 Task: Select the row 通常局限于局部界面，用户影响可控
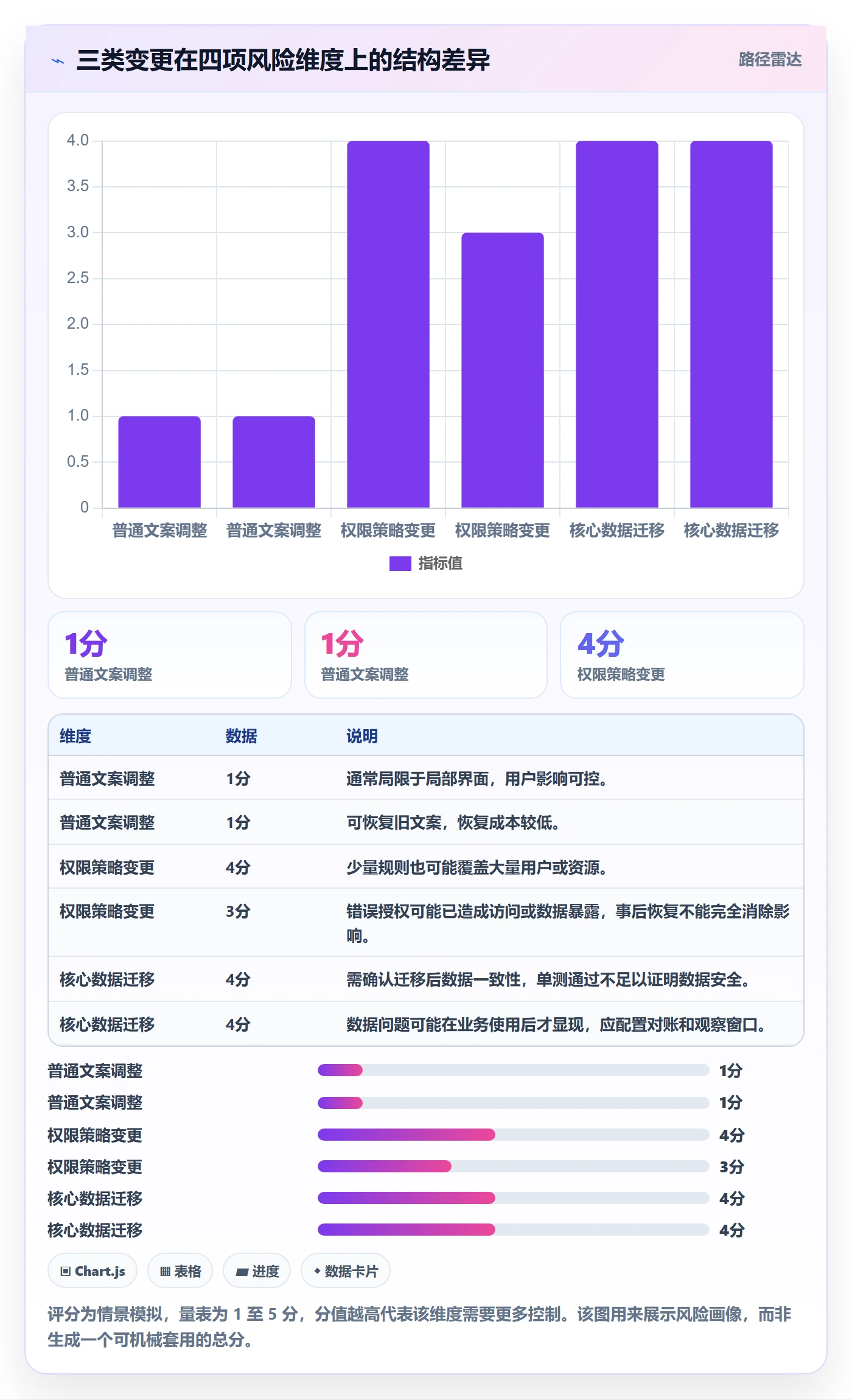pos(426,778)
